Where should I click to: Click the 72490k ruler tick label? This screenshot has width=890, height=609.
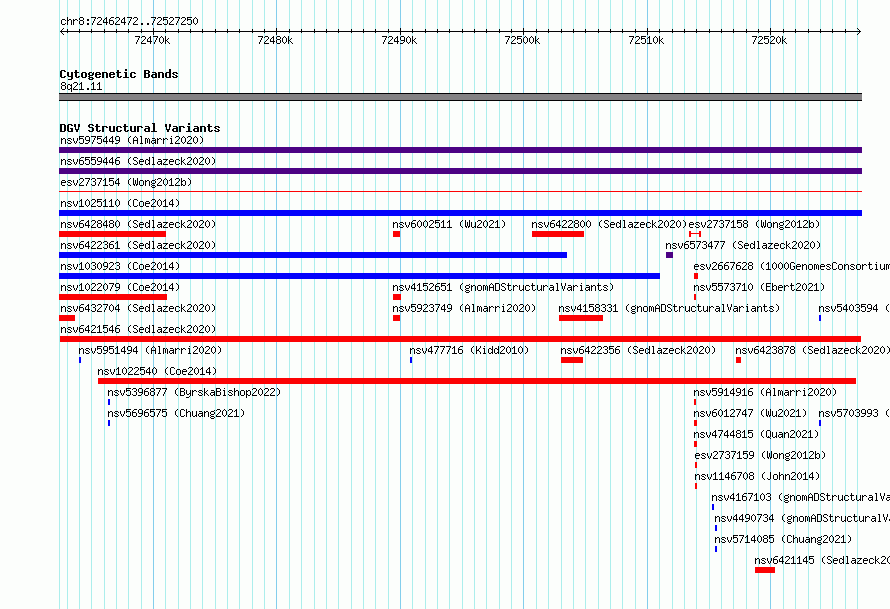(399, 40)
